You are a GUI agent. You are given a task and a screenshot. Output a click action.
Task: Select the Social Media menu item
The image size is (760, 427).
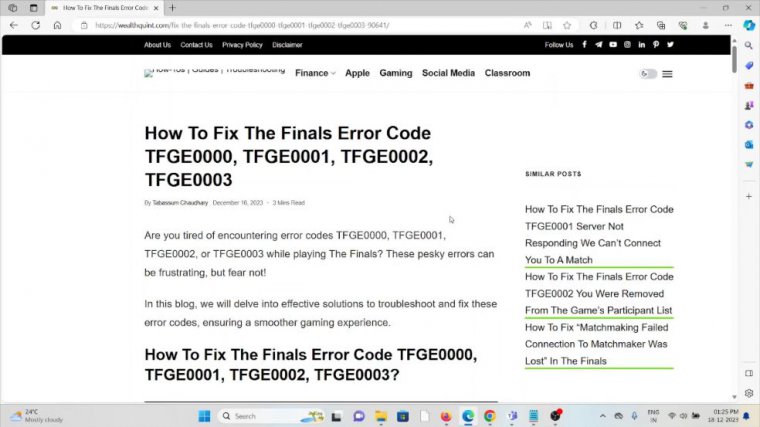[x=448, y=73]
